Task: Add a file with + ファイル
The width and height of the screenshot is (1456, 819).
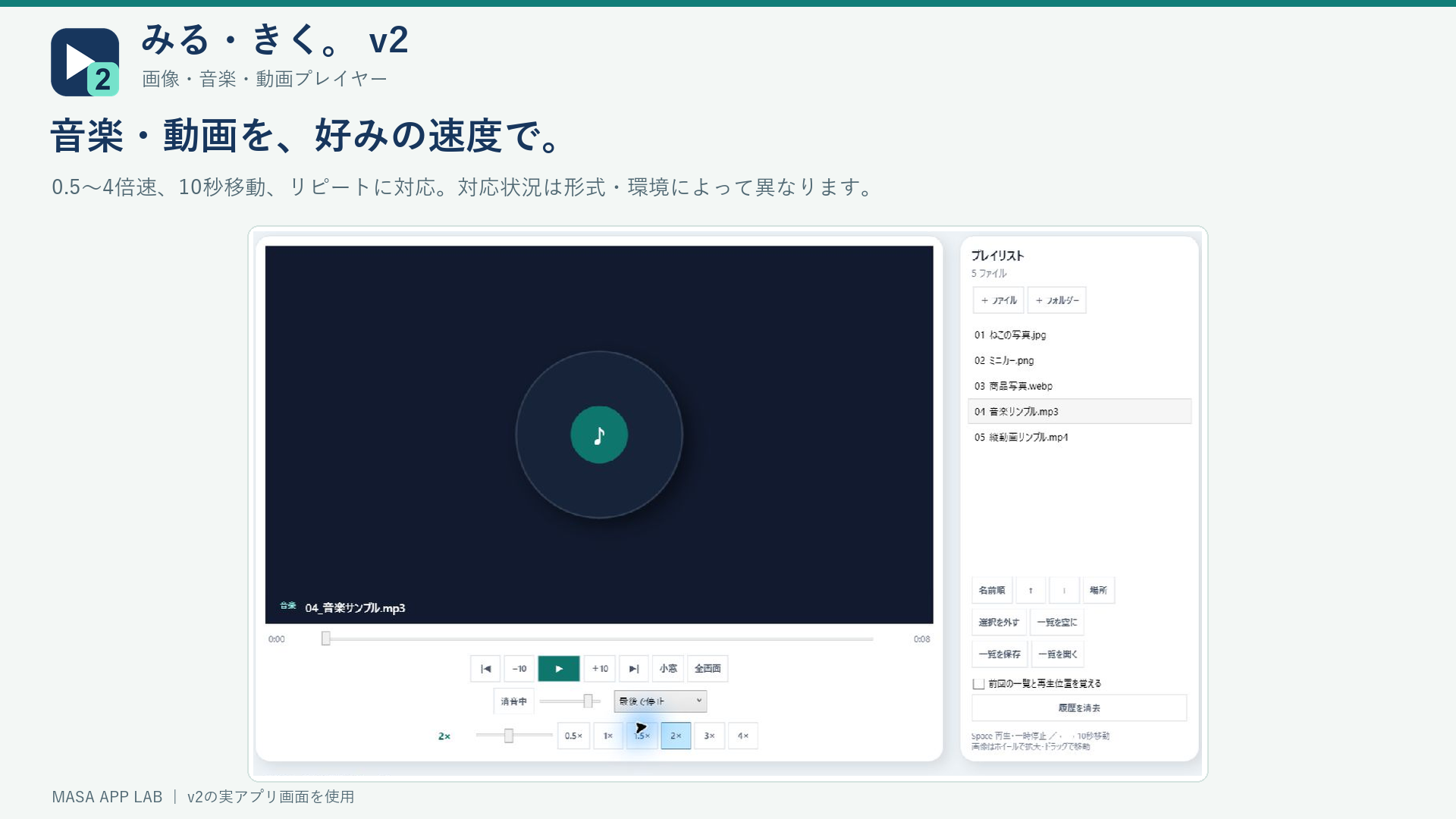Action: pyautogui.click(x=999, y=300)
